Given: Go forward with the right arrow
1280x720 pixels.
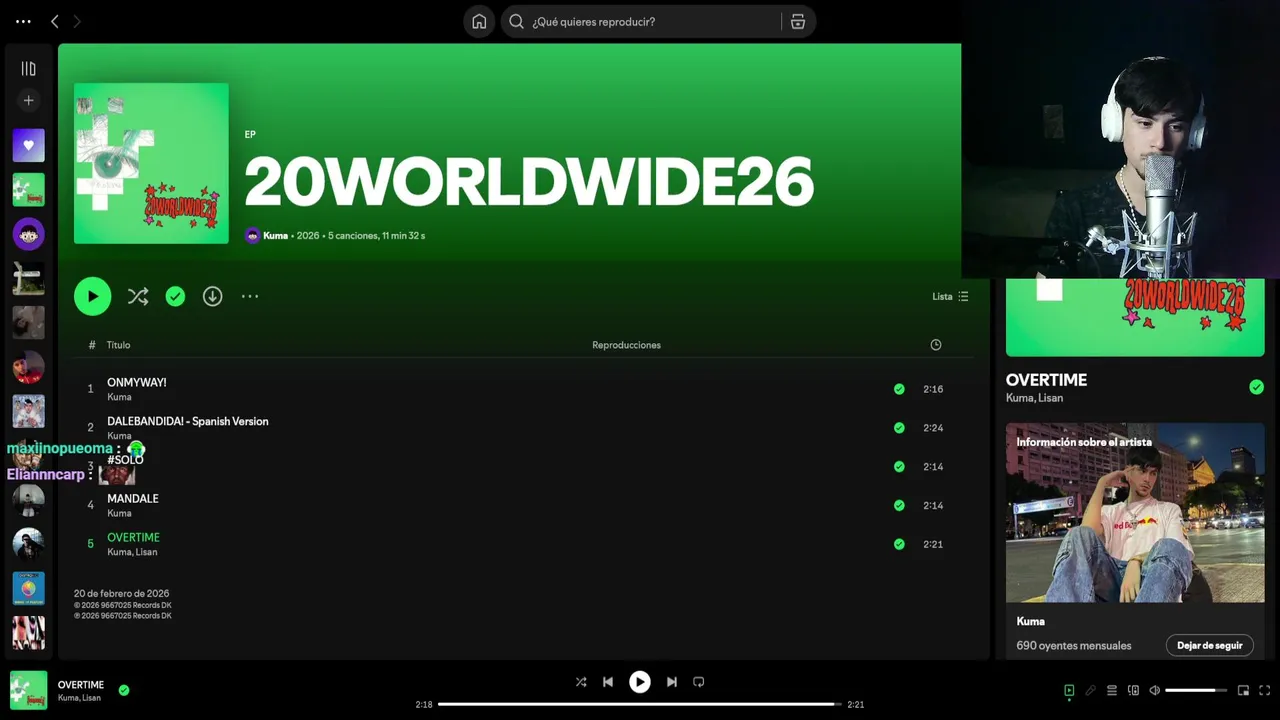Looking at the screenshot, I should pos(77,21).
